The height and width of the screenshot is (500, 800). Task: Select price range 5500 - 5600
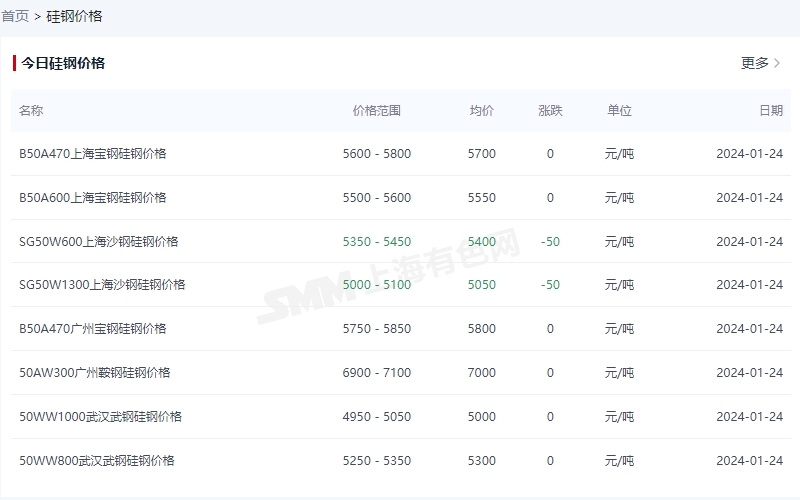(x=377, y=197)
